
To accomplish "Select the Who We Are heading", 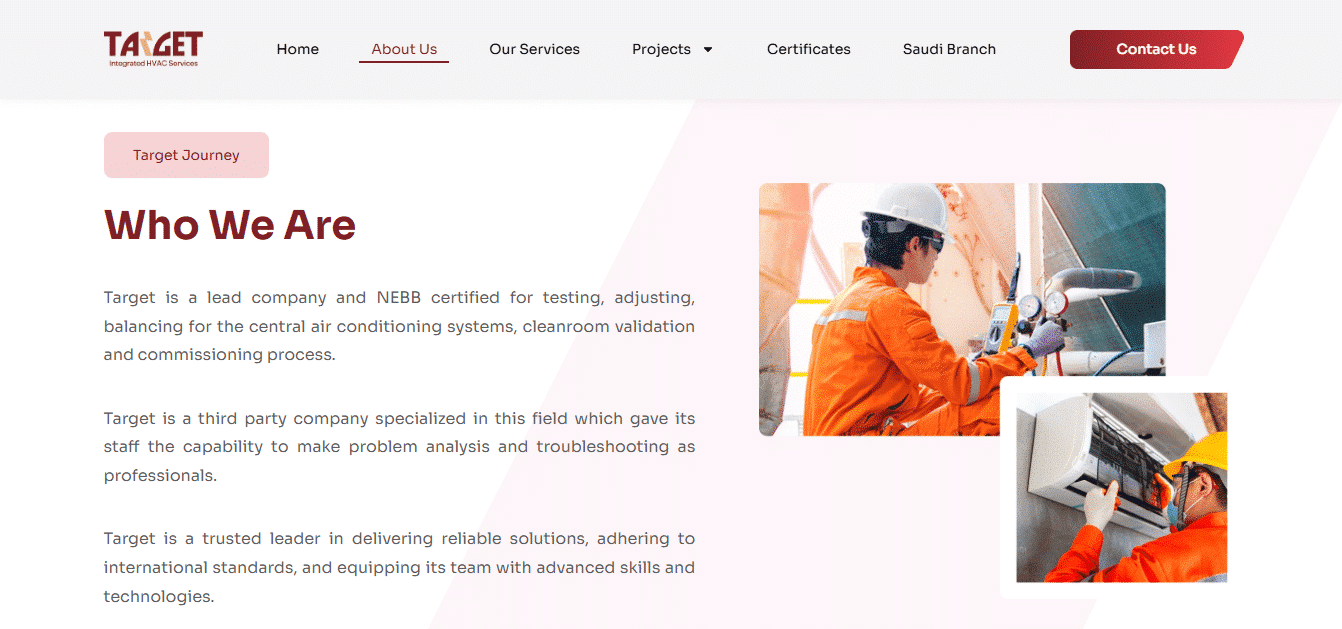I will 230,225.
